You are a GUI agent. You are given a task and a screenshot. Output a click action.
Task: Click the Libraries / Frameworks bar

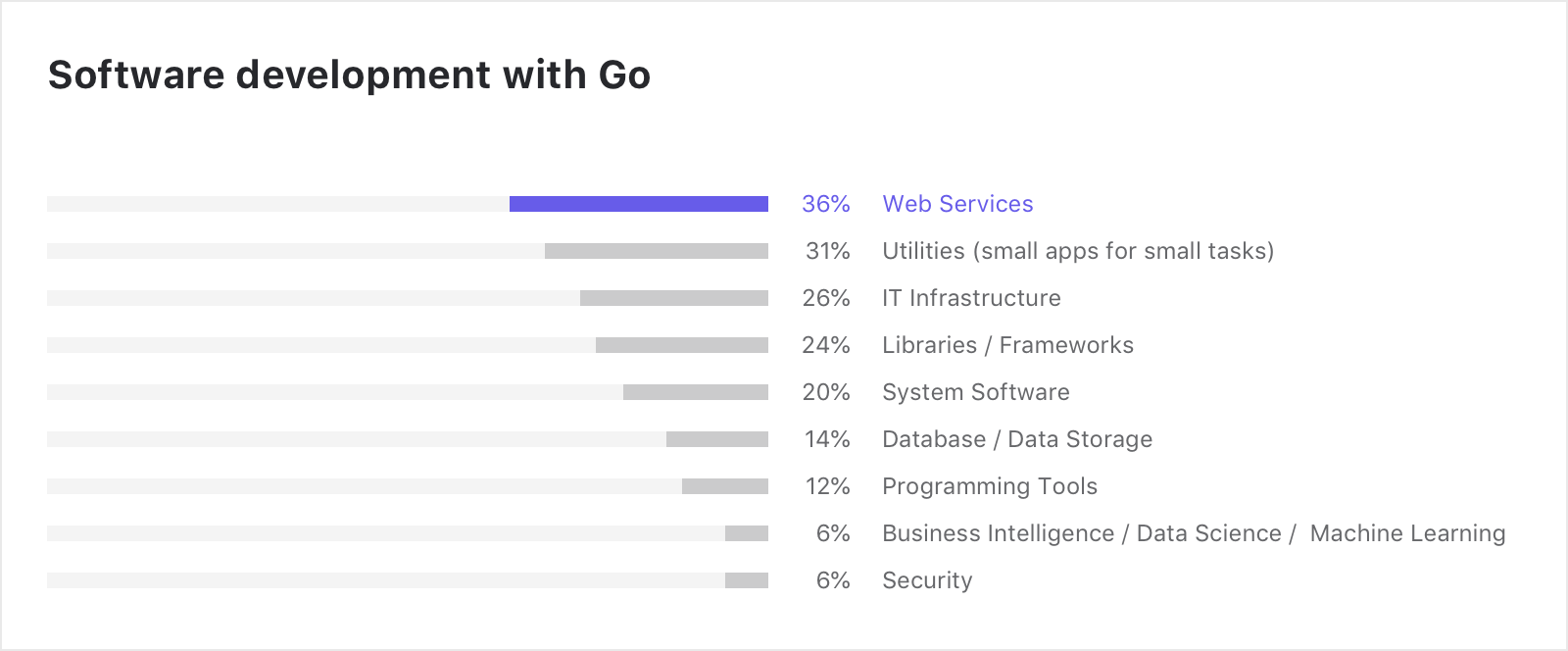click(682, 345)
